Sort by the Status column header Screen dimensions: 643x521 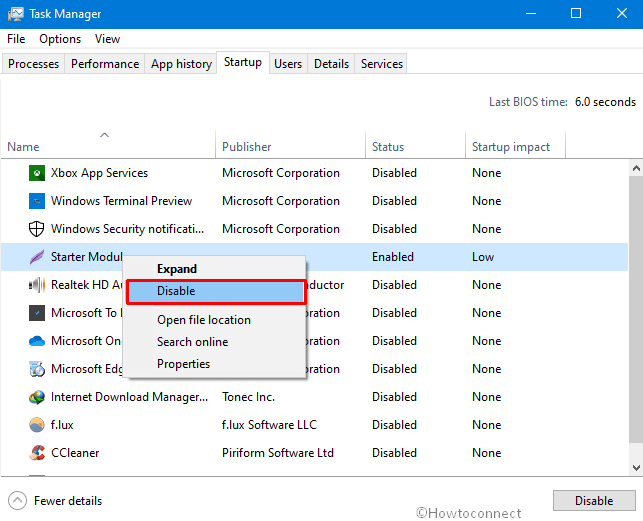[415, 144]
